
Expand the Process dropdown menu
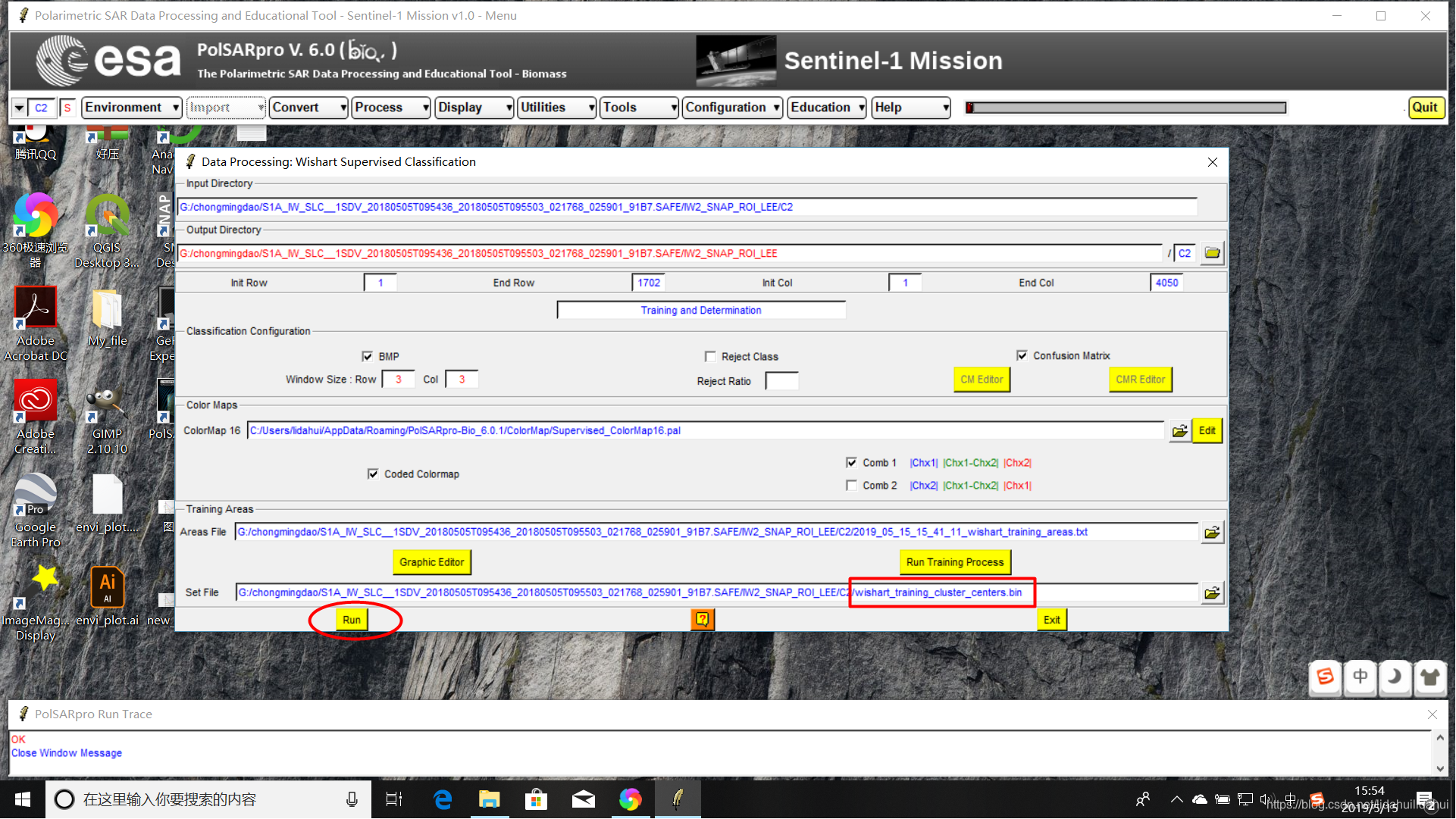pos(391,108)
